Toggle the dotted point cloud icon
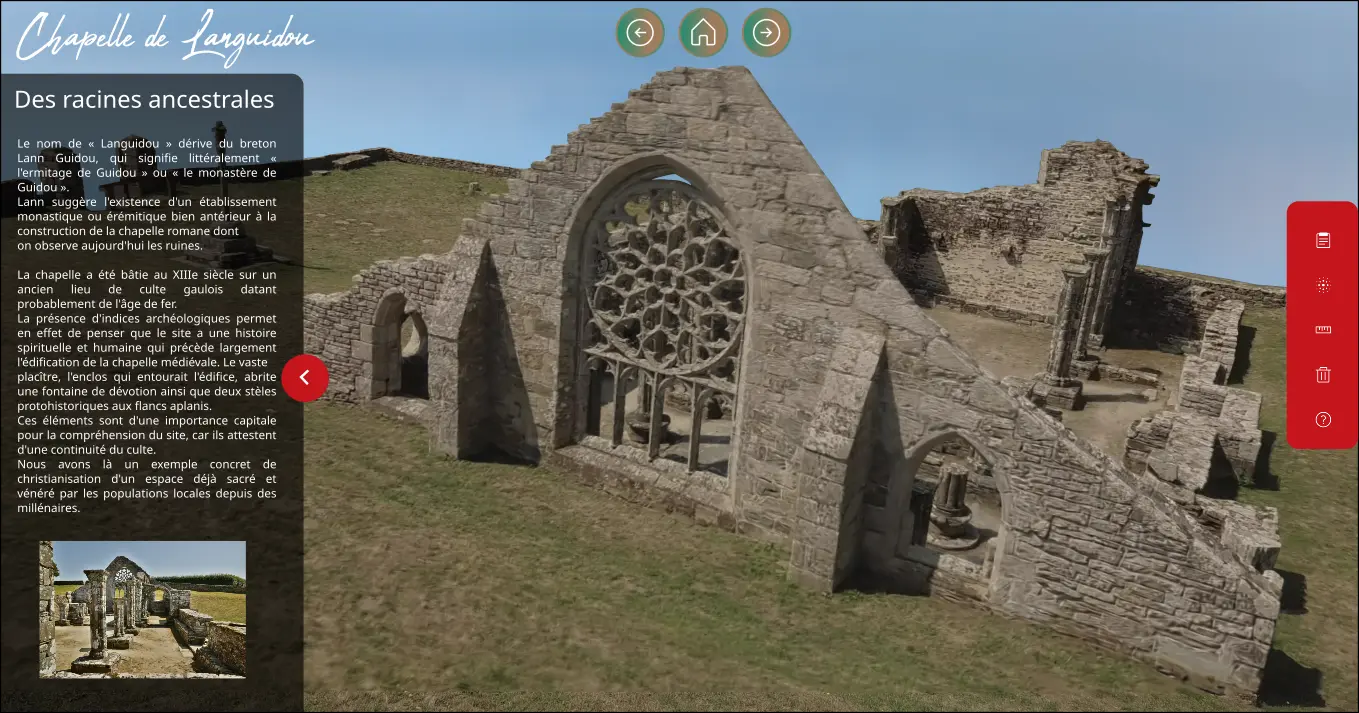 1323,285
